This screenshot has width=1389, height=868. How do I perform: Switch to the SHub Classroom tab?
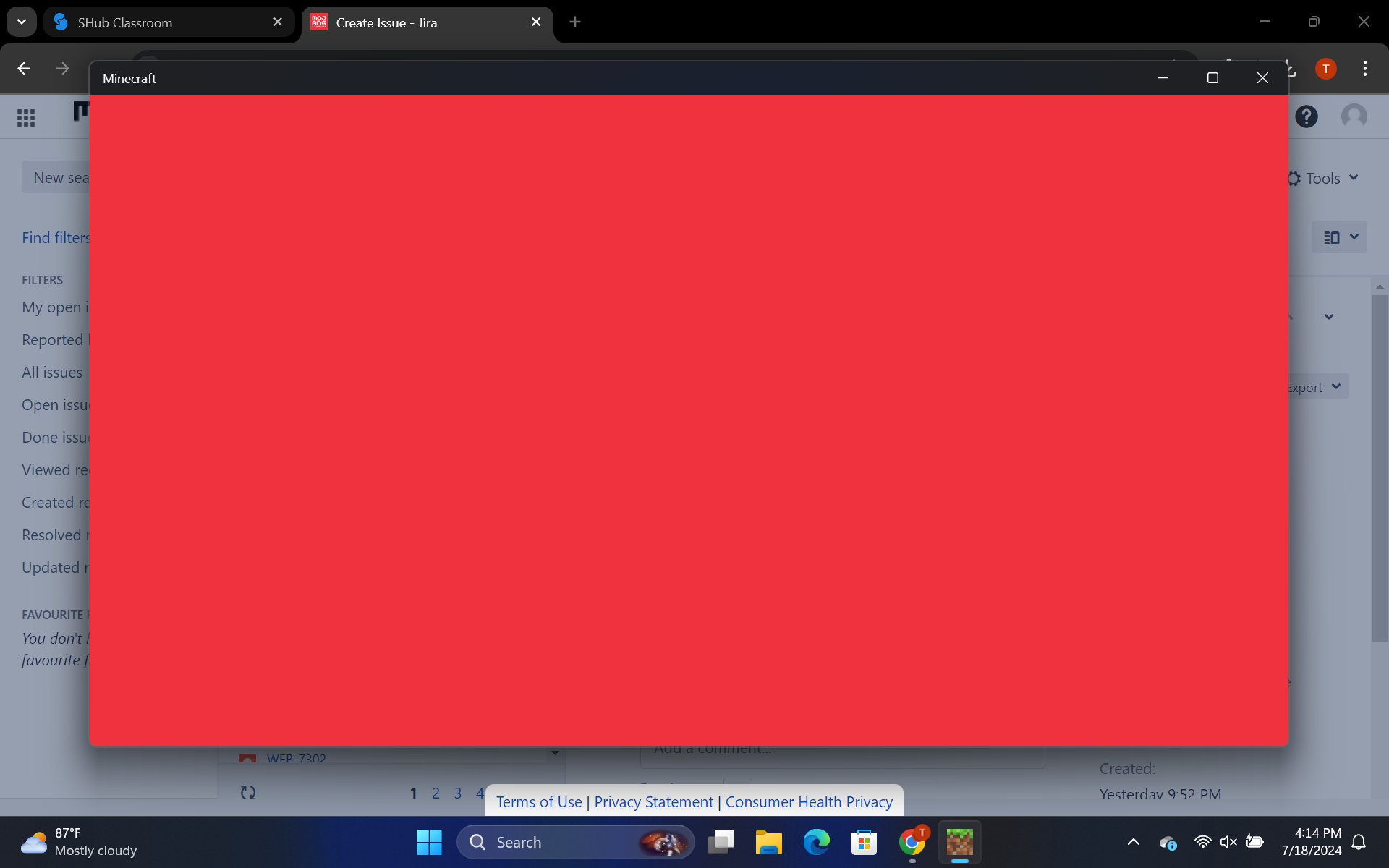168,22
